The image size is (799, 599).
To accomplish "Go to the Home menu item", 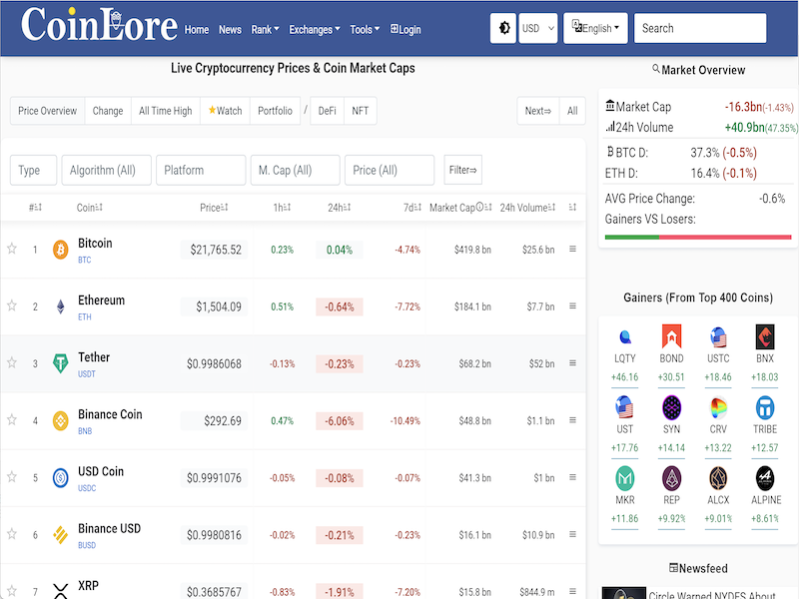I will pos(197,30).
